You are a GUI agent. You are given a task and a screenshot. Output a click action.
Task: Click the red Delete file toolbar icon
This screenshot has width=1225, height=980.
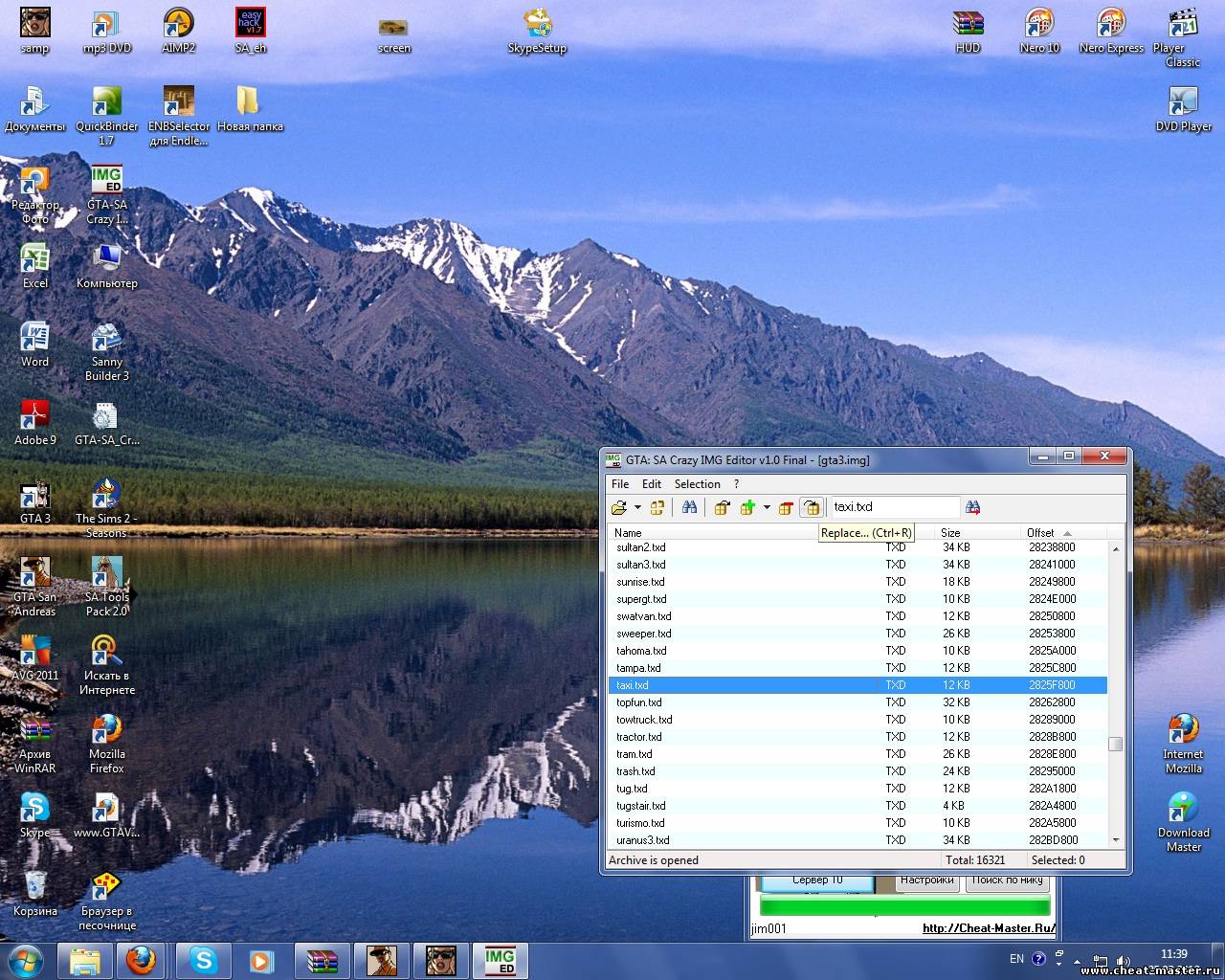point(786,507)
